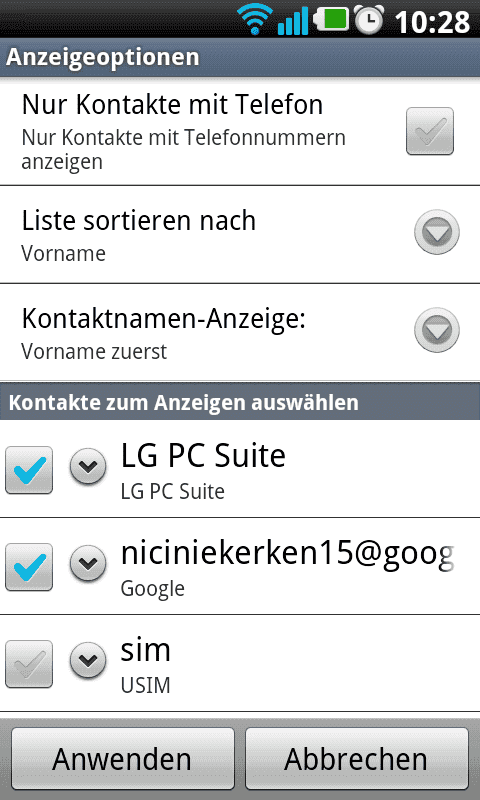Tap the Wi-Fi status icon

pyautogui.click(x=255, y=19)
